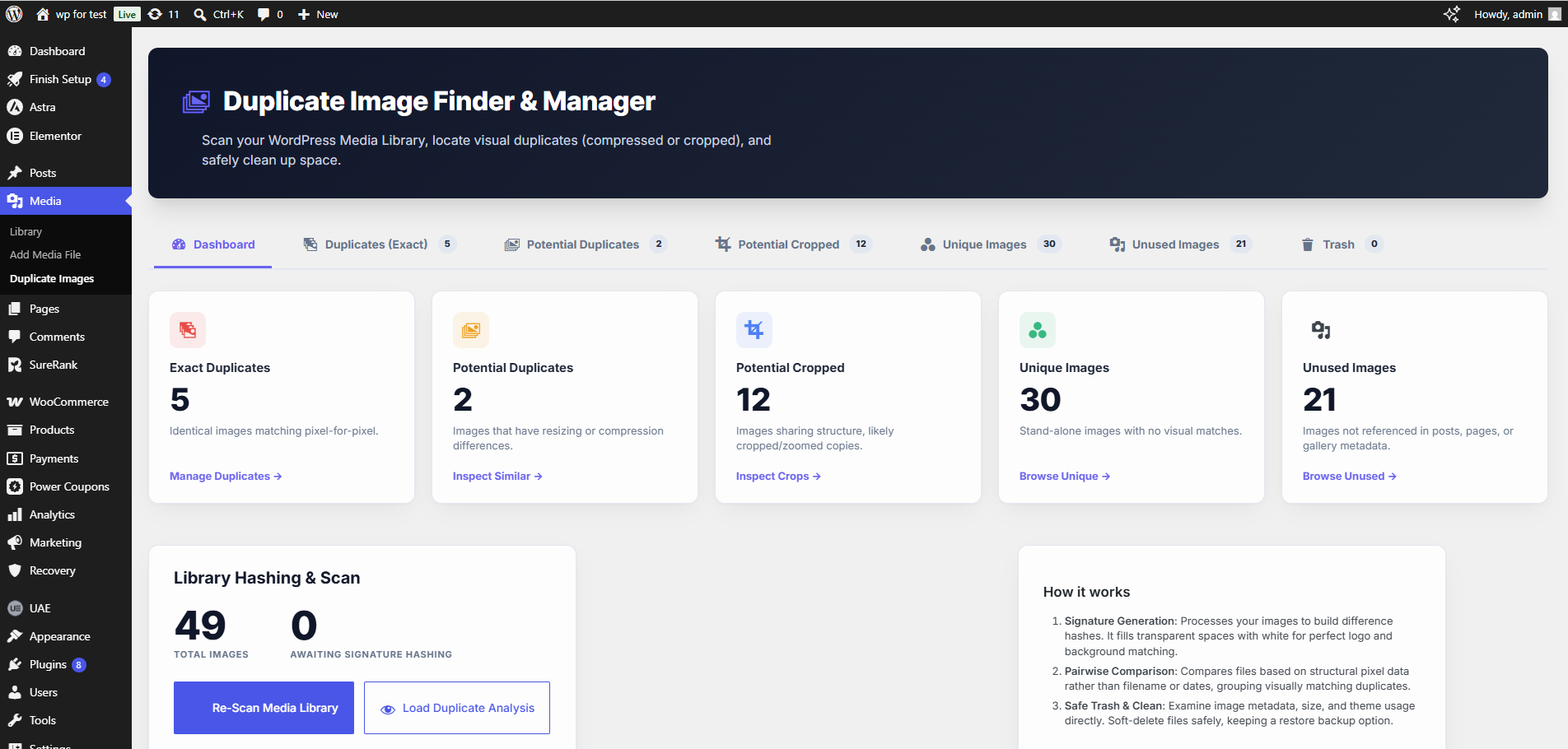Viewport: 1568px width, 749px height.
Task: Click the SureRank icon in the sidebar
Action: click(15, 365)
